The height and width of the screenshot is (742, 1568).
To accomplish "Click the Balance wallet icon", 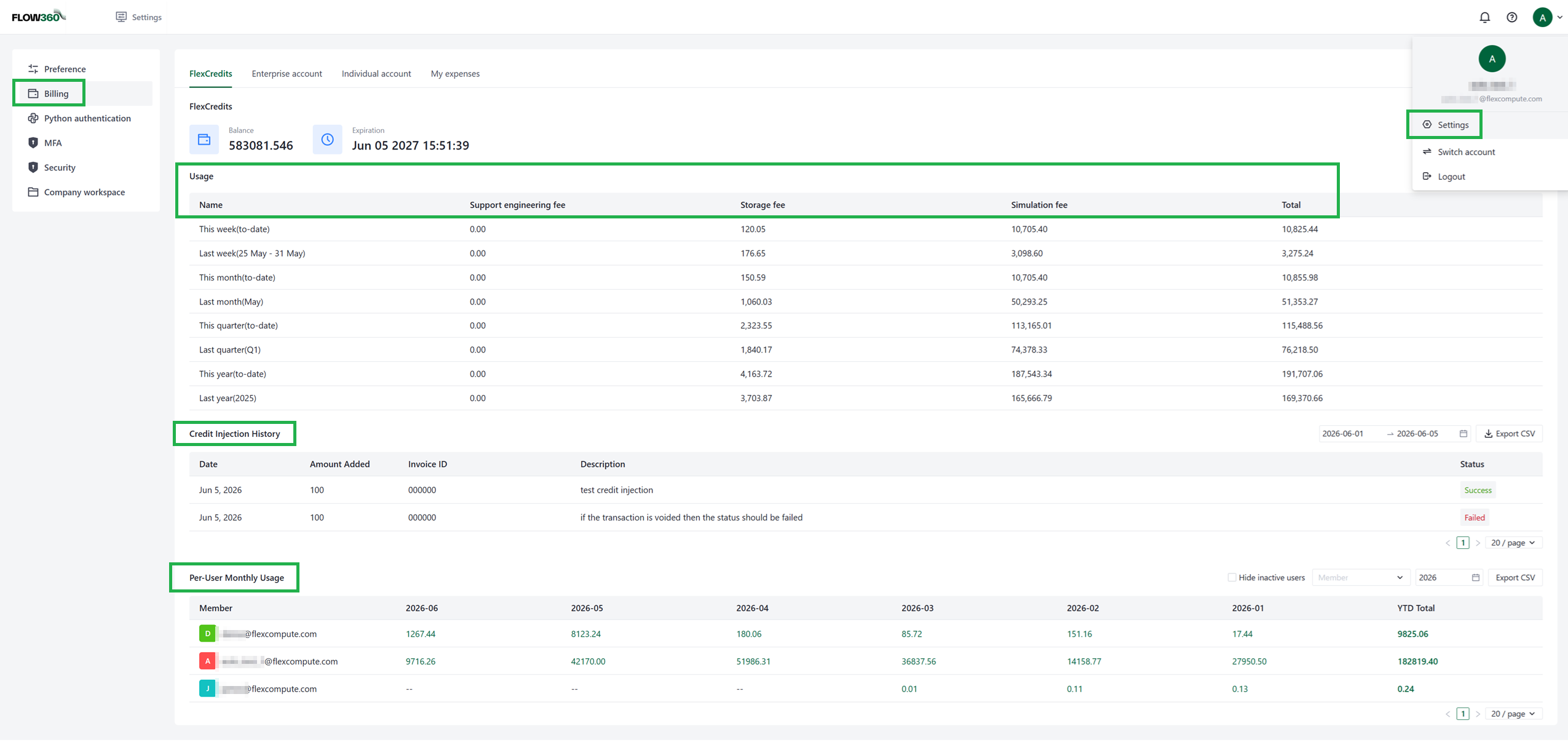I will coord(204,140).
